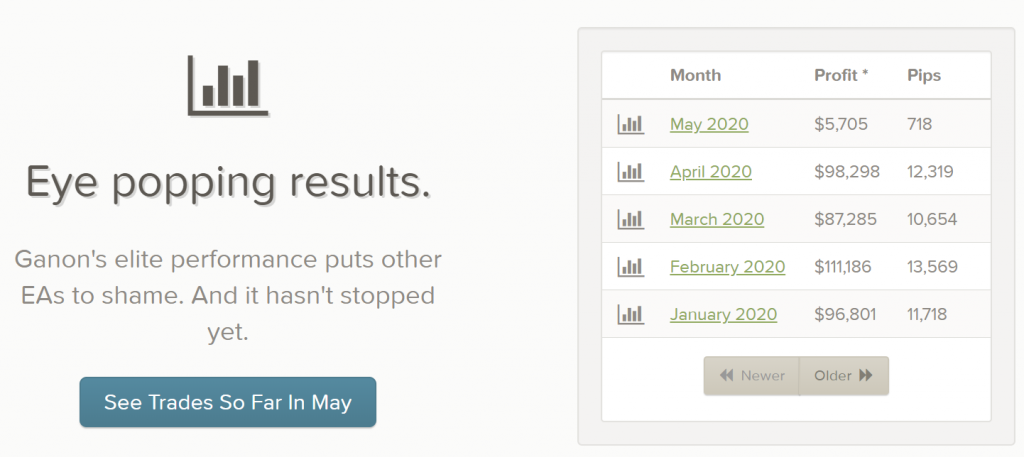Click the Profit * column header
Image resolution: width=1024 pixels, height=457 pixels.
click(841, 75)
